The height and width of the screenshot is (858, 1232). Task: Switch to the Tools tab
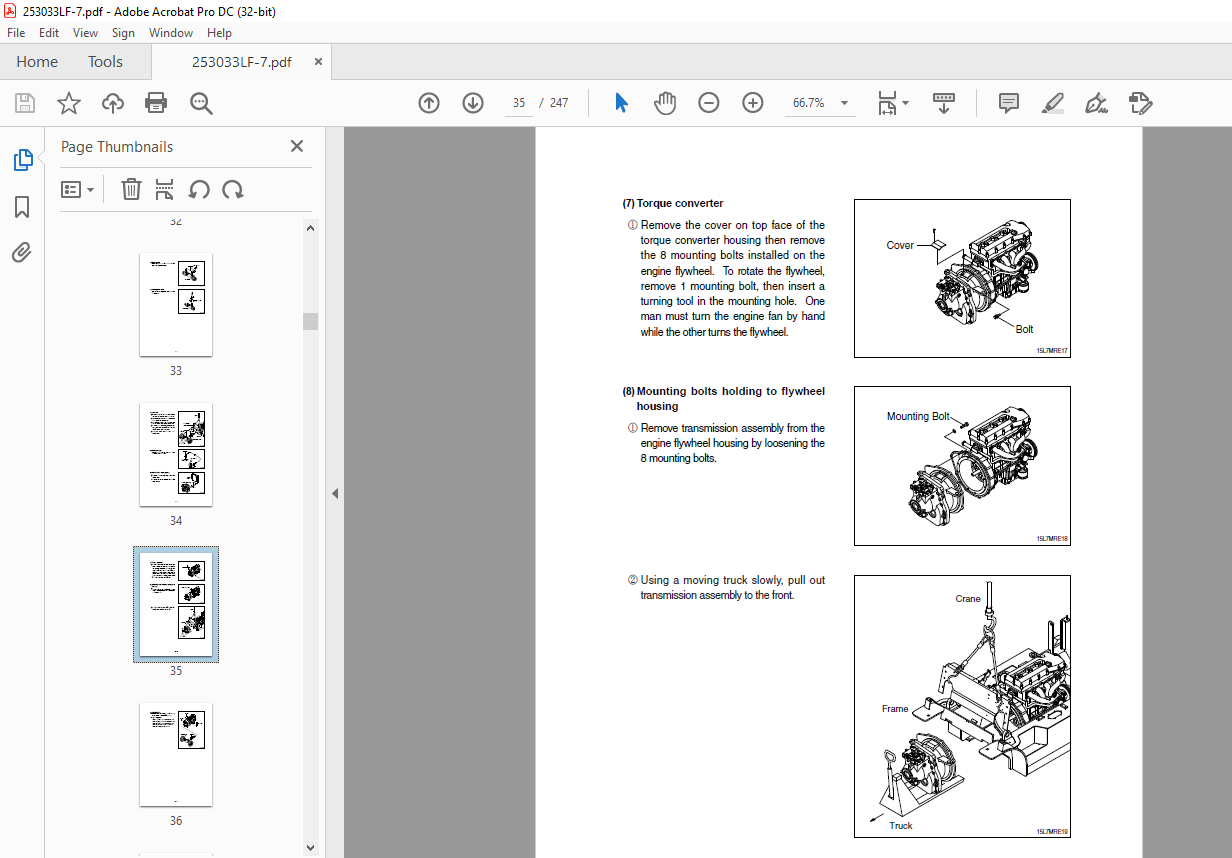point(105,62)
